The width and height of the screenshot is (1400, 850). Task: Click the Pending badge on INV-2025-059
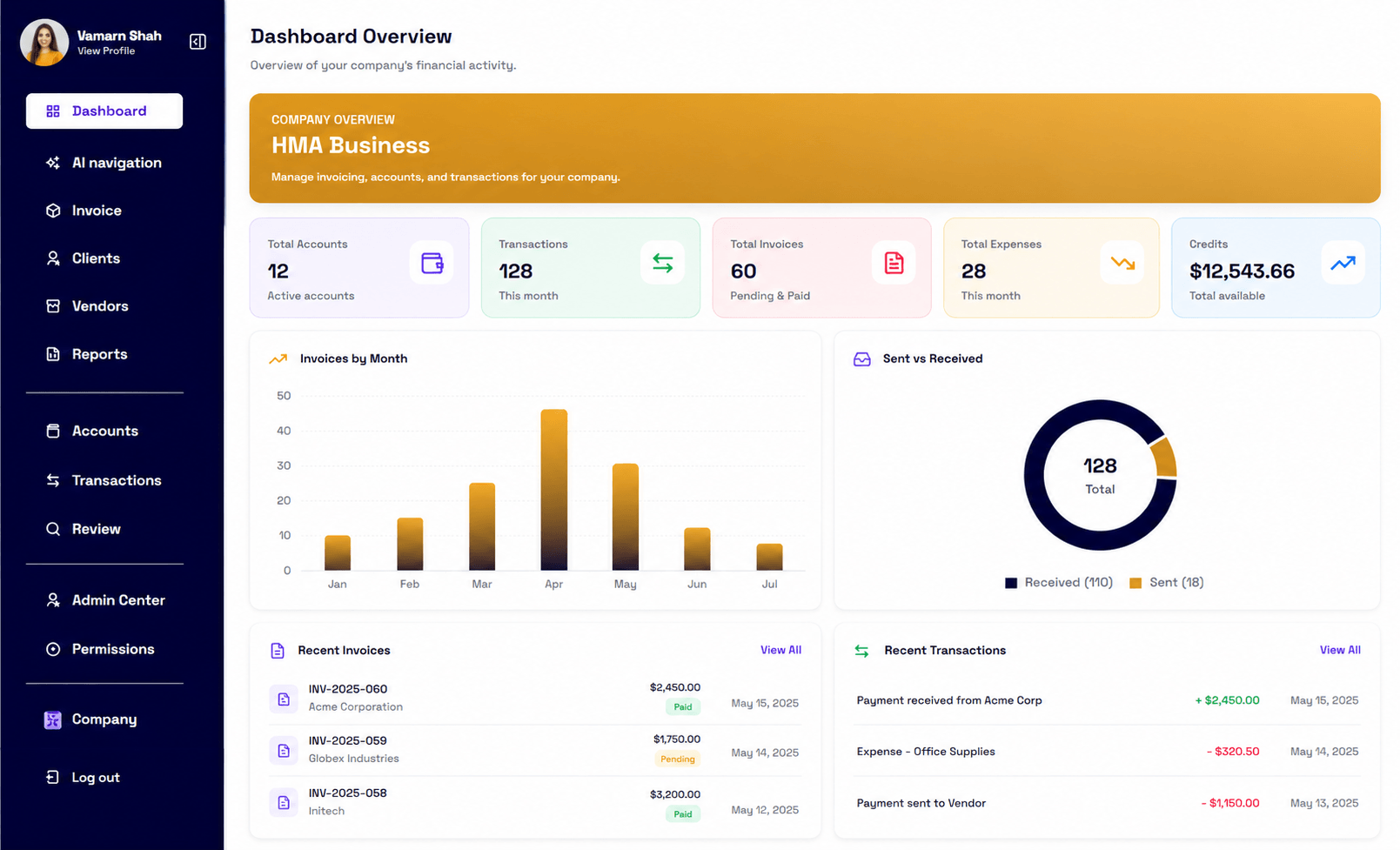677,759
